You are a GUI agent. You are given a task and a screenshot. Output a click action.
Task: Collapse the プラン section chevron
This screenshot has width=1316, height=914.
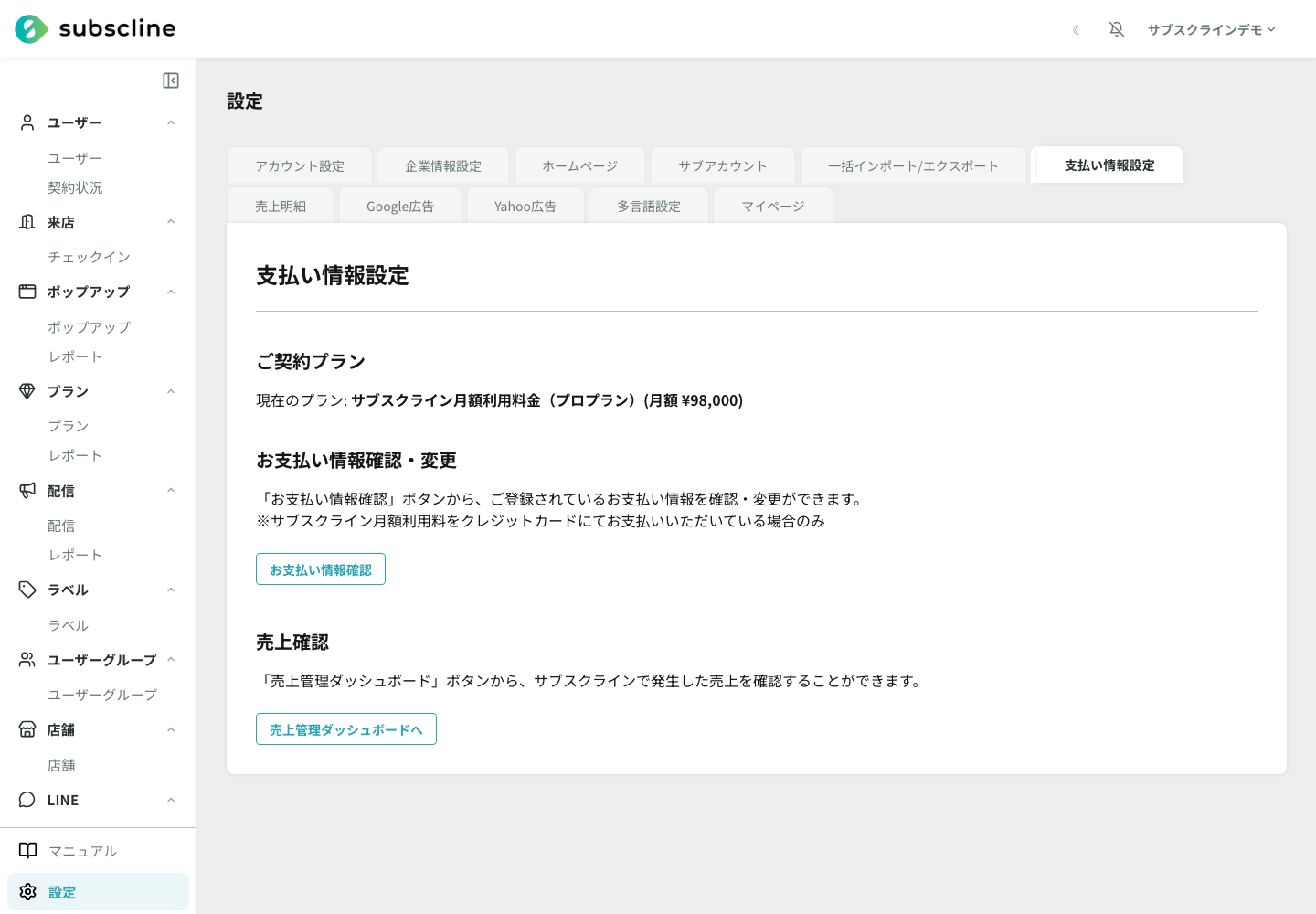pos(171,391)
